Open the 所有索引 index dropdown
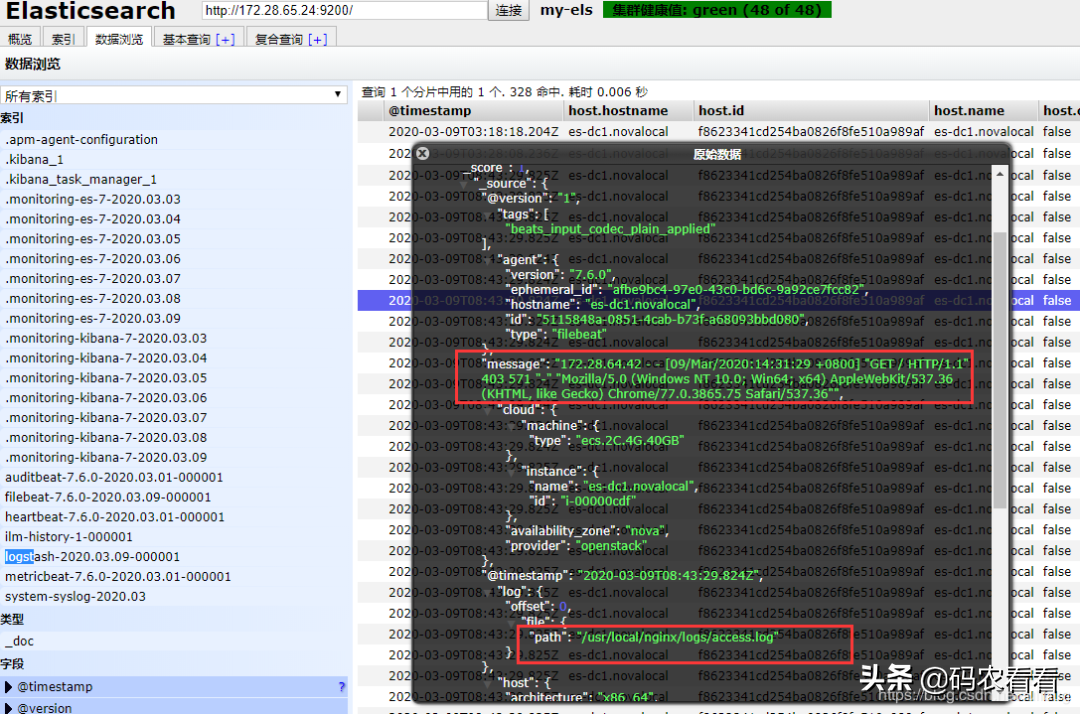1080x714 pixels. (x=174, y=95)
